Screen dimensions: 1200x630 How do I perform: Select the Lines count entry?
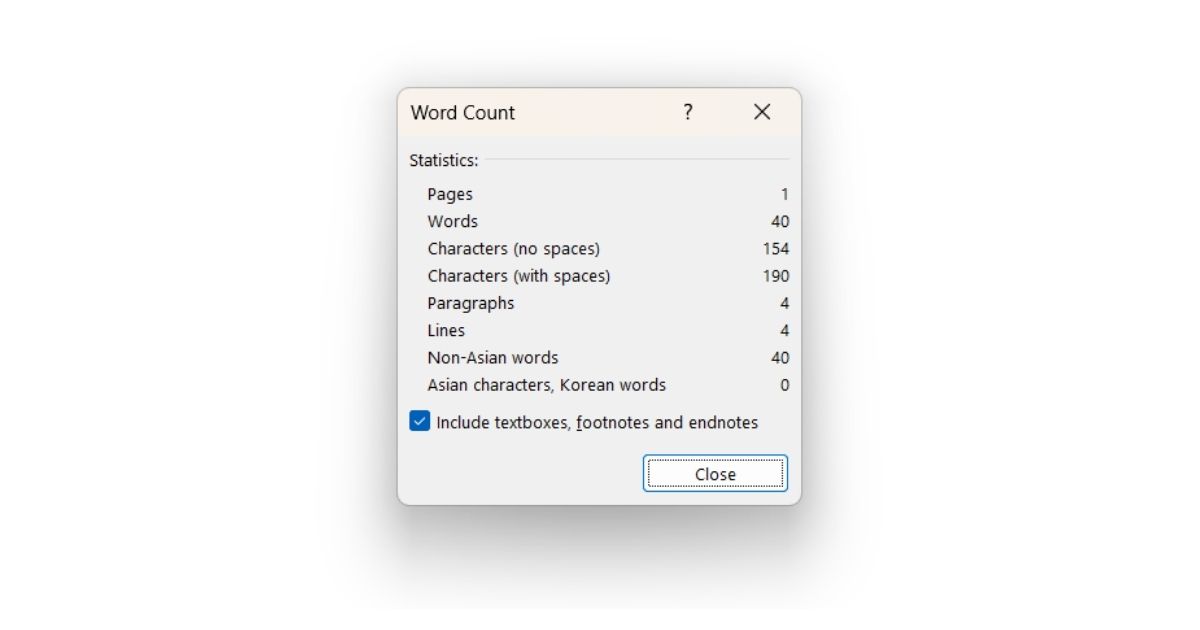coord(447,330)
